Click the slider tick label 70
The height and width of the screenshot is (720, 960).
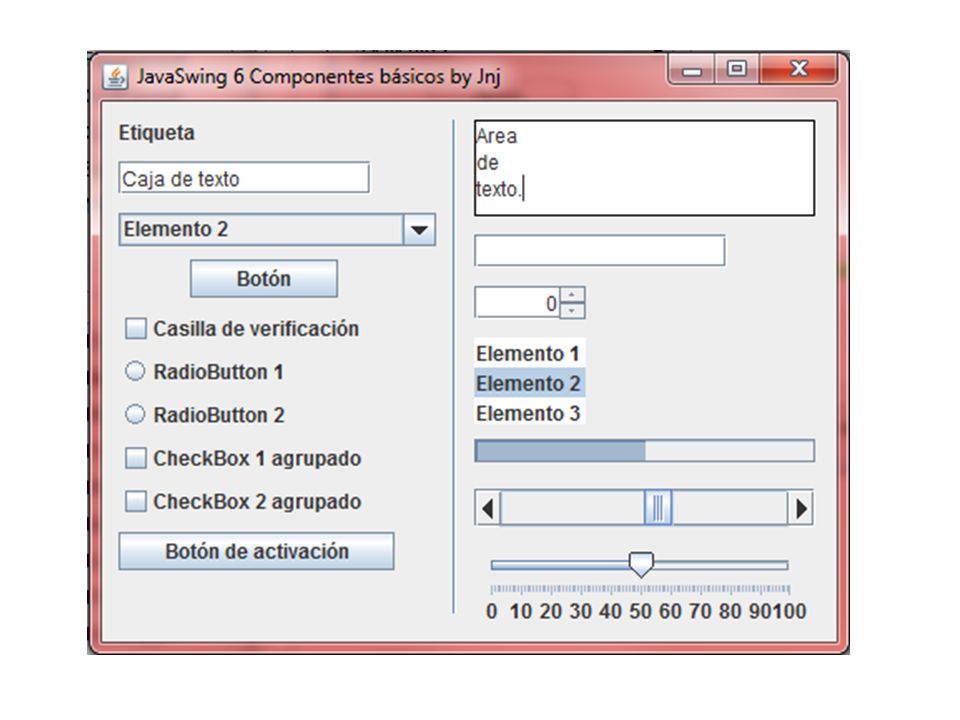[700, 611]
